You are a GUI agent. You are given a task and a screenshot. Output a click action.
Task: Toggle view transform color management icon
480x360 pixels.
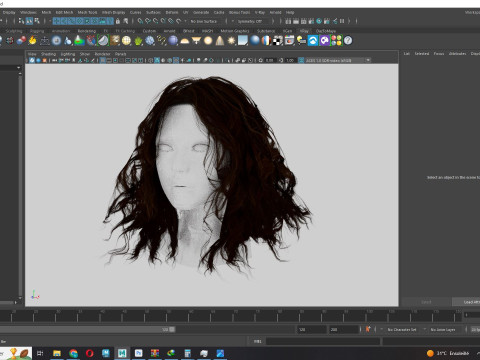pos(301,60)
